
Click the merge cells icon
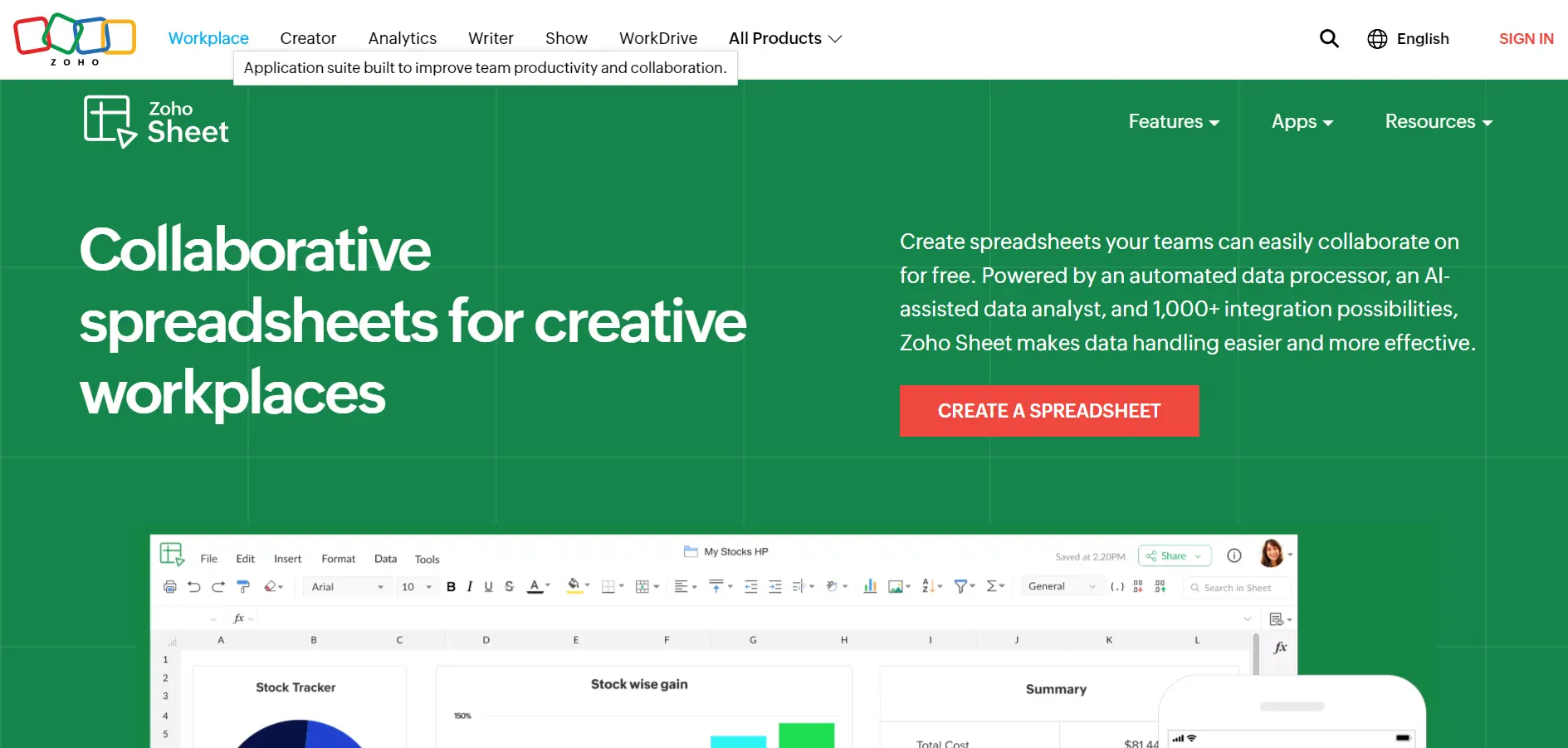pos(642,587)
